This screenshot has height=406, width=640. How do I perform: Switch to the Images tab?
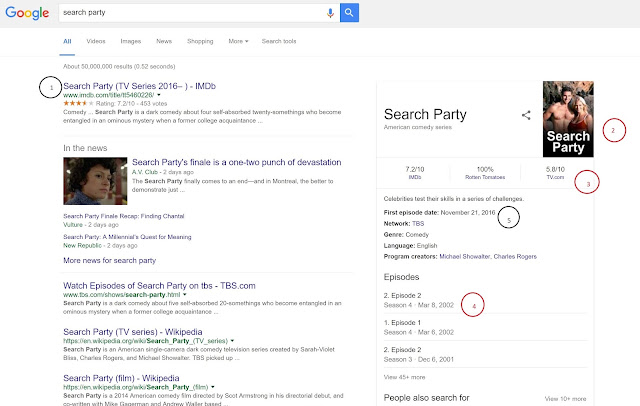pyautogui.click(x=131, y=41)
